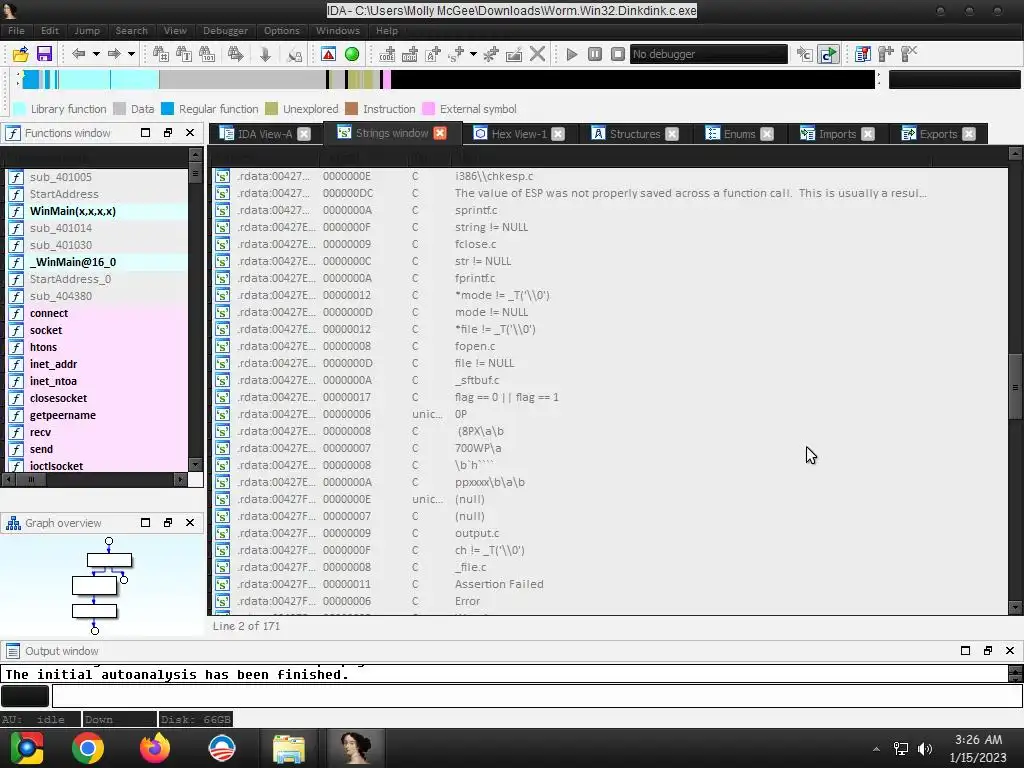Click the gray down arrow toolbar icon
Image resolution: width=1024 pixels, height=768 pixels.
pyautogui.click(x=265, y=54)
